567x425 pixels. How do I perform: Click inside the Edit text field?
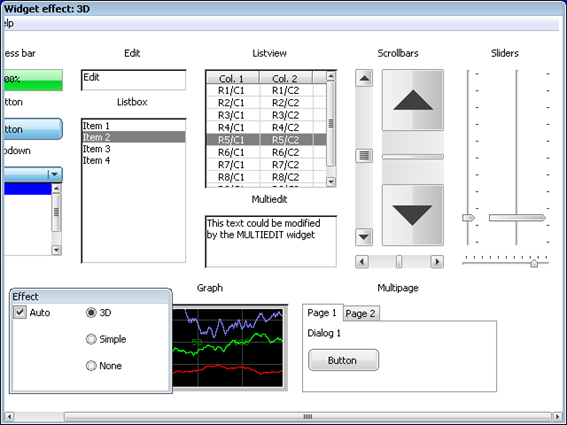tap(133, 80)
